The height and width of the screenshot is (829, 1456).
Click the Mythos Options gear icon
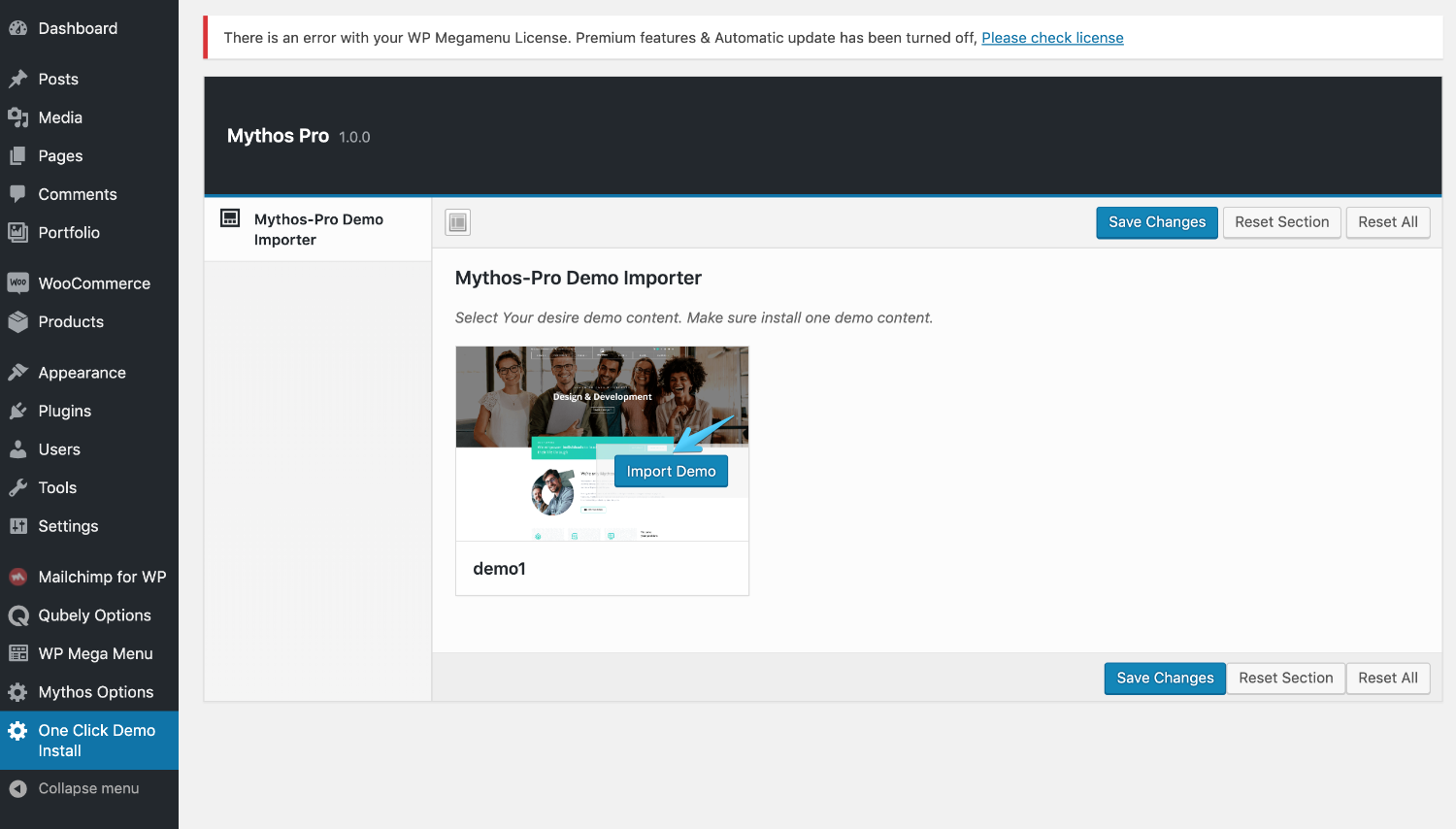coord(17,692)
